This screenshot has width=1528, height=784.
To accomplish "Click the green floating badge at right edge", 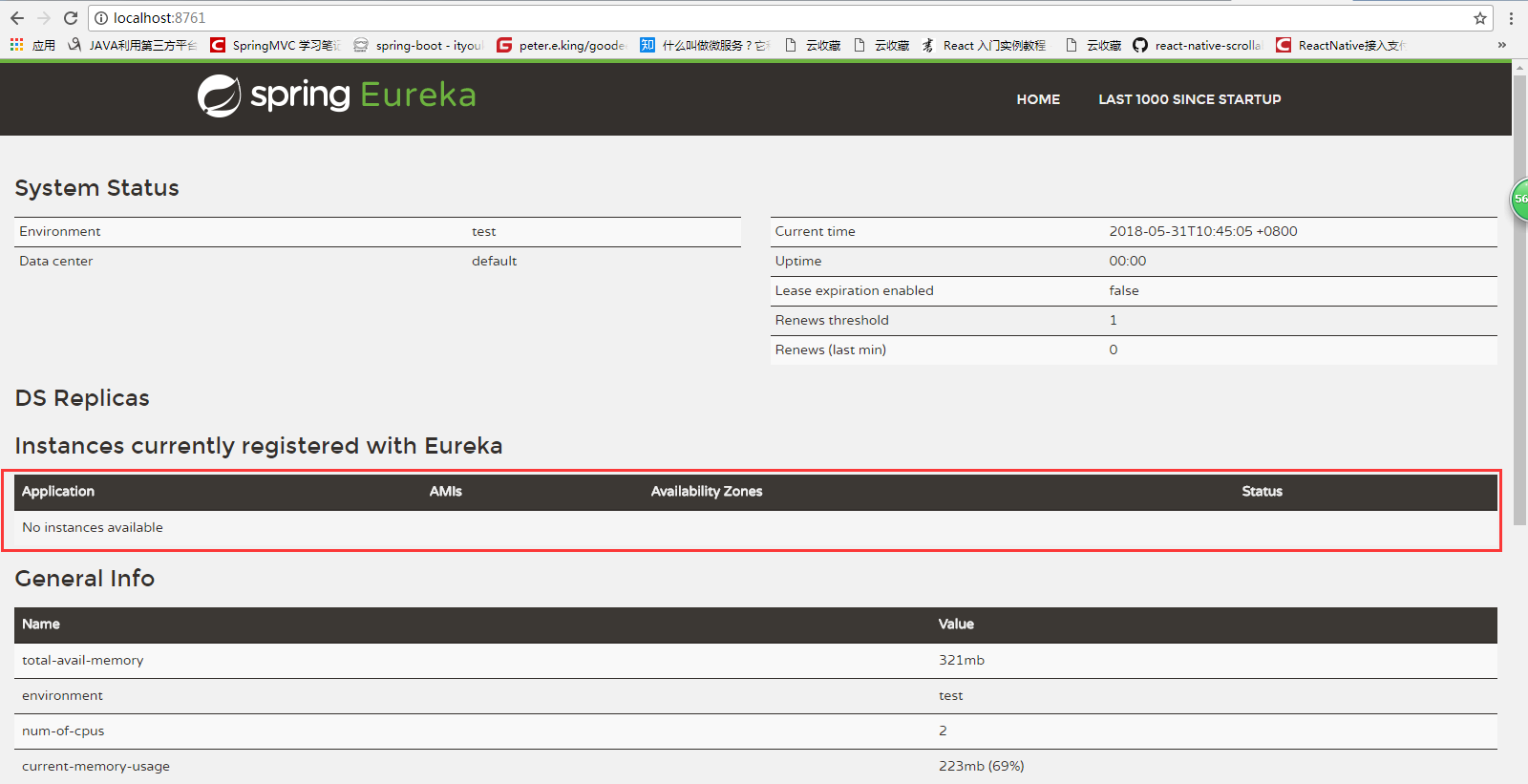I will pyautogui.click(x=1519, y=200).
